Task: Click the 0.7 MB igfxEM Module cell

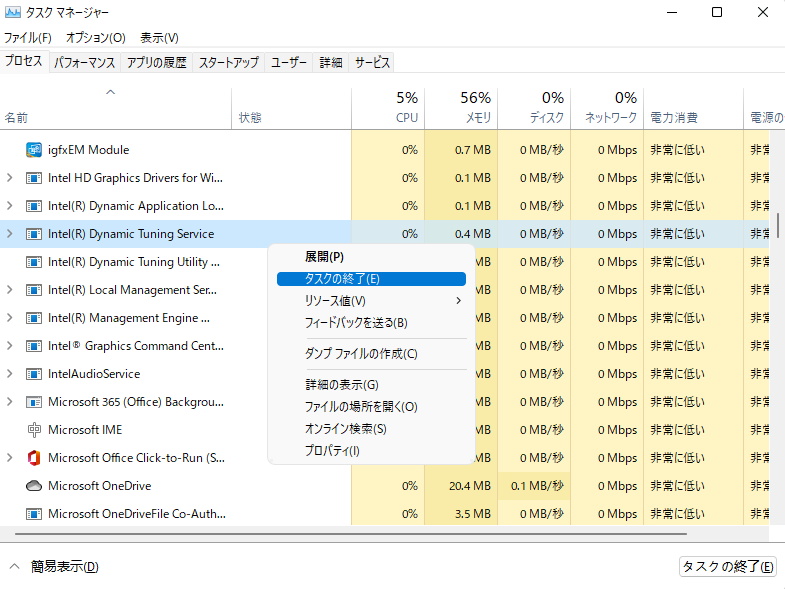Action: 461,150
